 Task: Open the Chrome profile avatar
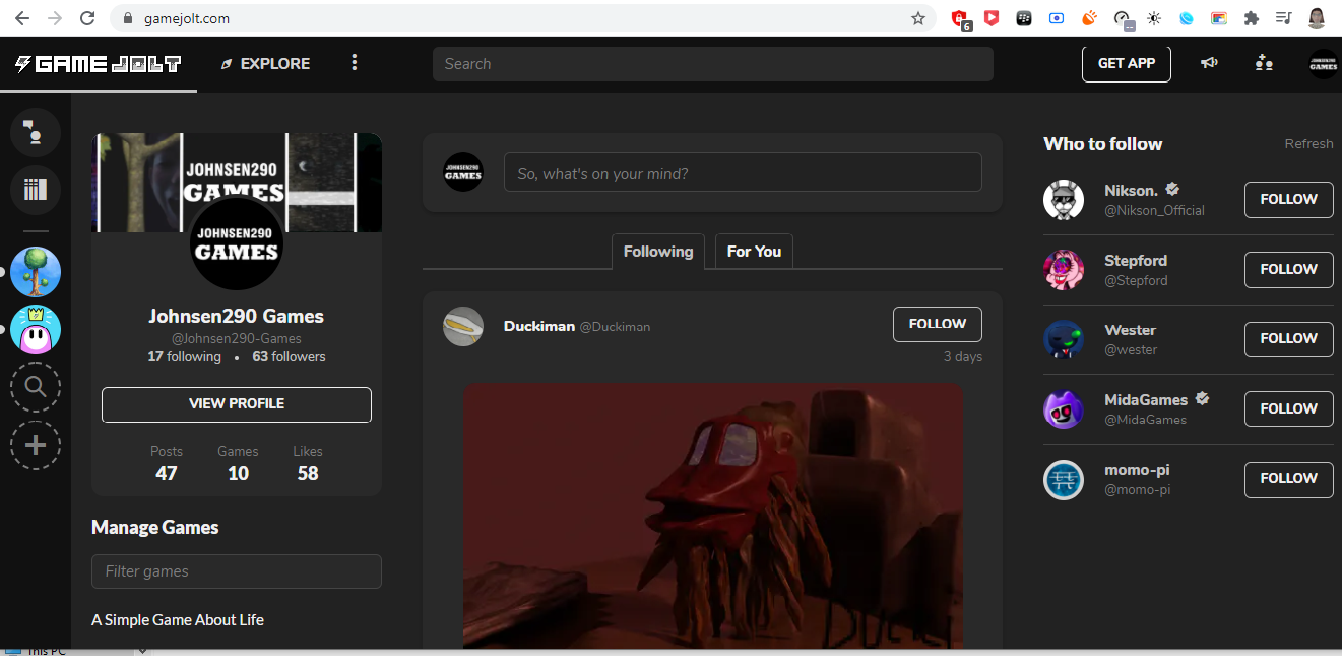click(x=1316, y=18)
